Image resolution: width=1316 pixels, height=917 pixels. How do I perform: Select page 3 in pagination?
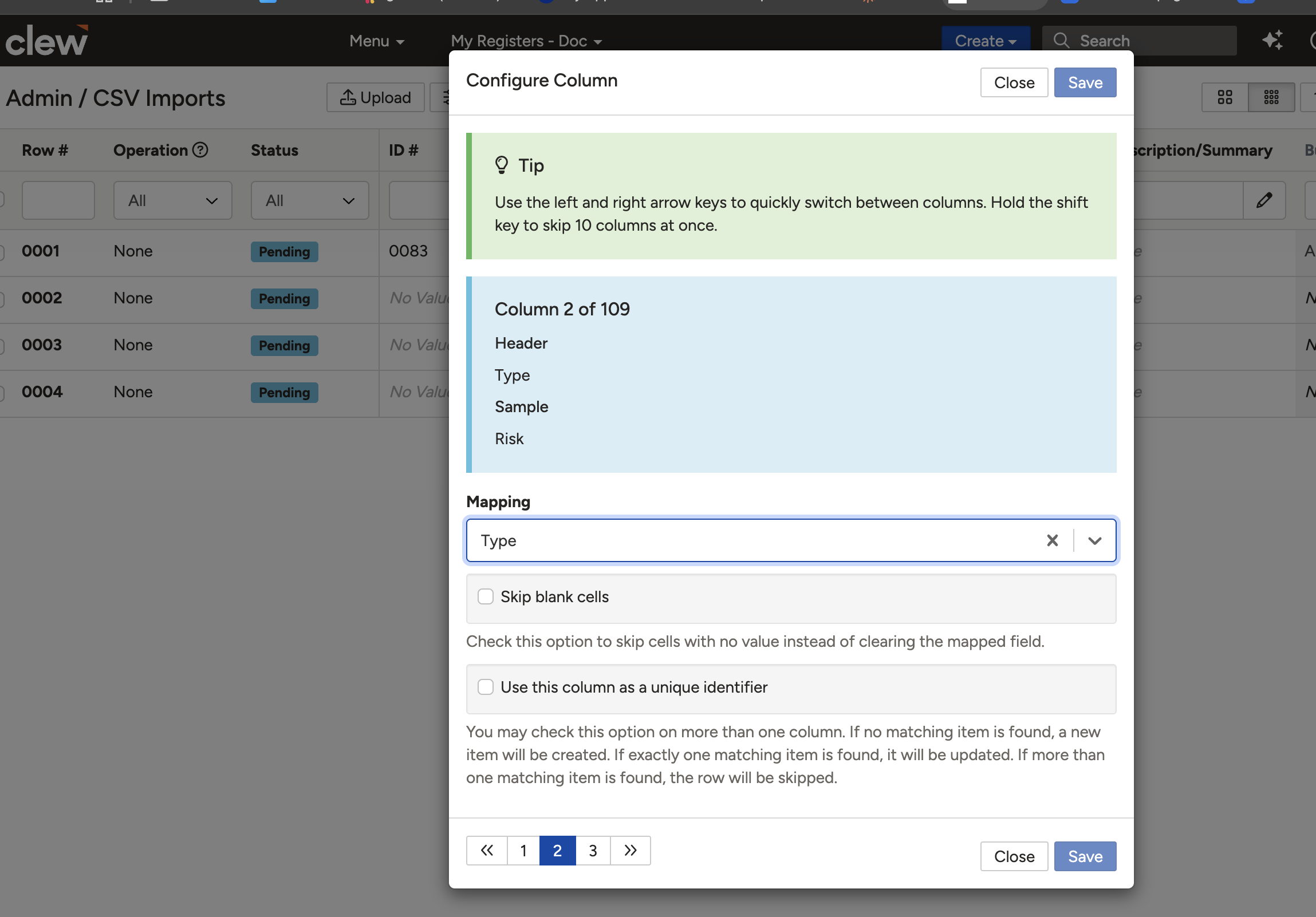(x=593, y=851)
